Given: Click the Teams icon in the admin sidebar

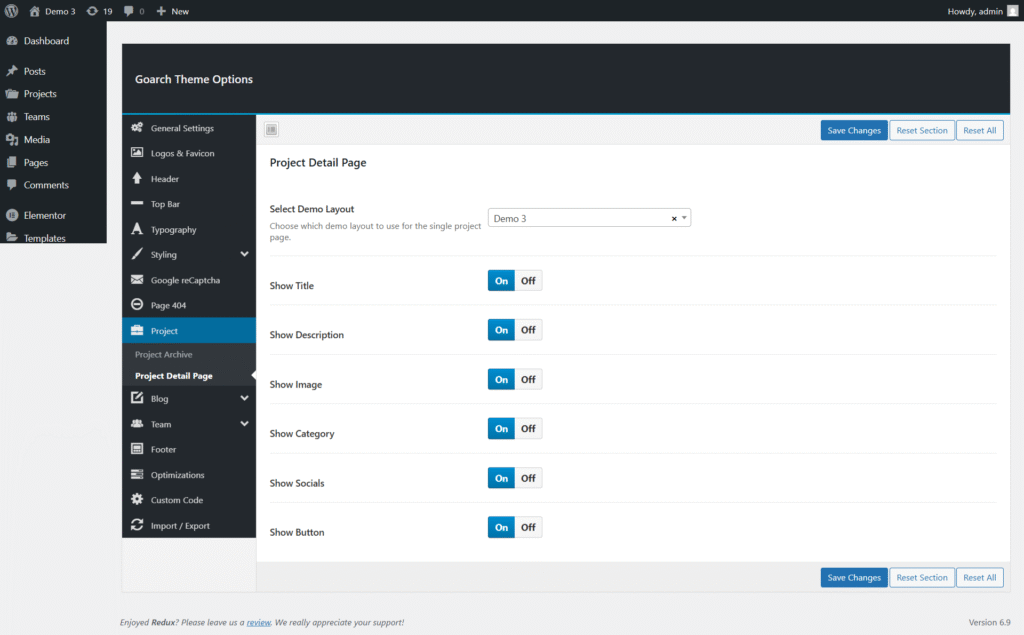Looking at the screenshot, I should (x=12, y=116).
